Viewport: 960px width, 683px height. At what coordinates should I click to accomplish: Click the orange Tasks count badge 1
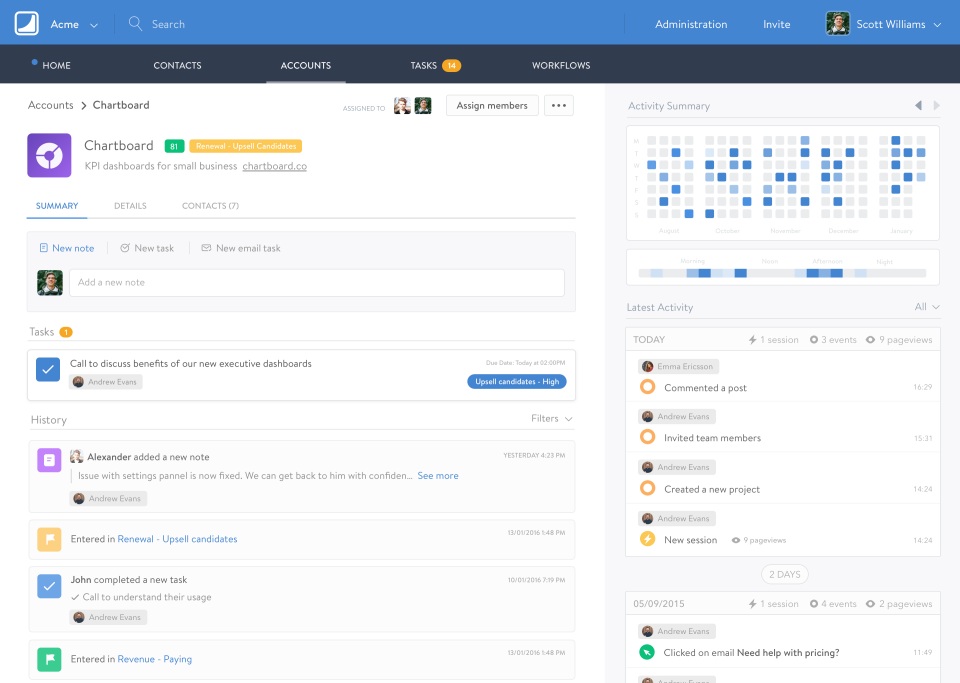(66, 332)
